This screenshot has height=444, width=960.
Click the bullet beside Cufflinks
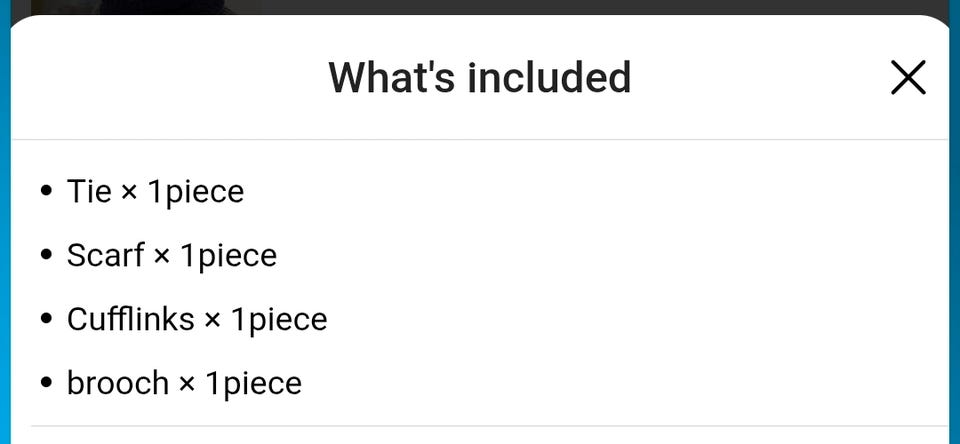click(x=45, y=318)
